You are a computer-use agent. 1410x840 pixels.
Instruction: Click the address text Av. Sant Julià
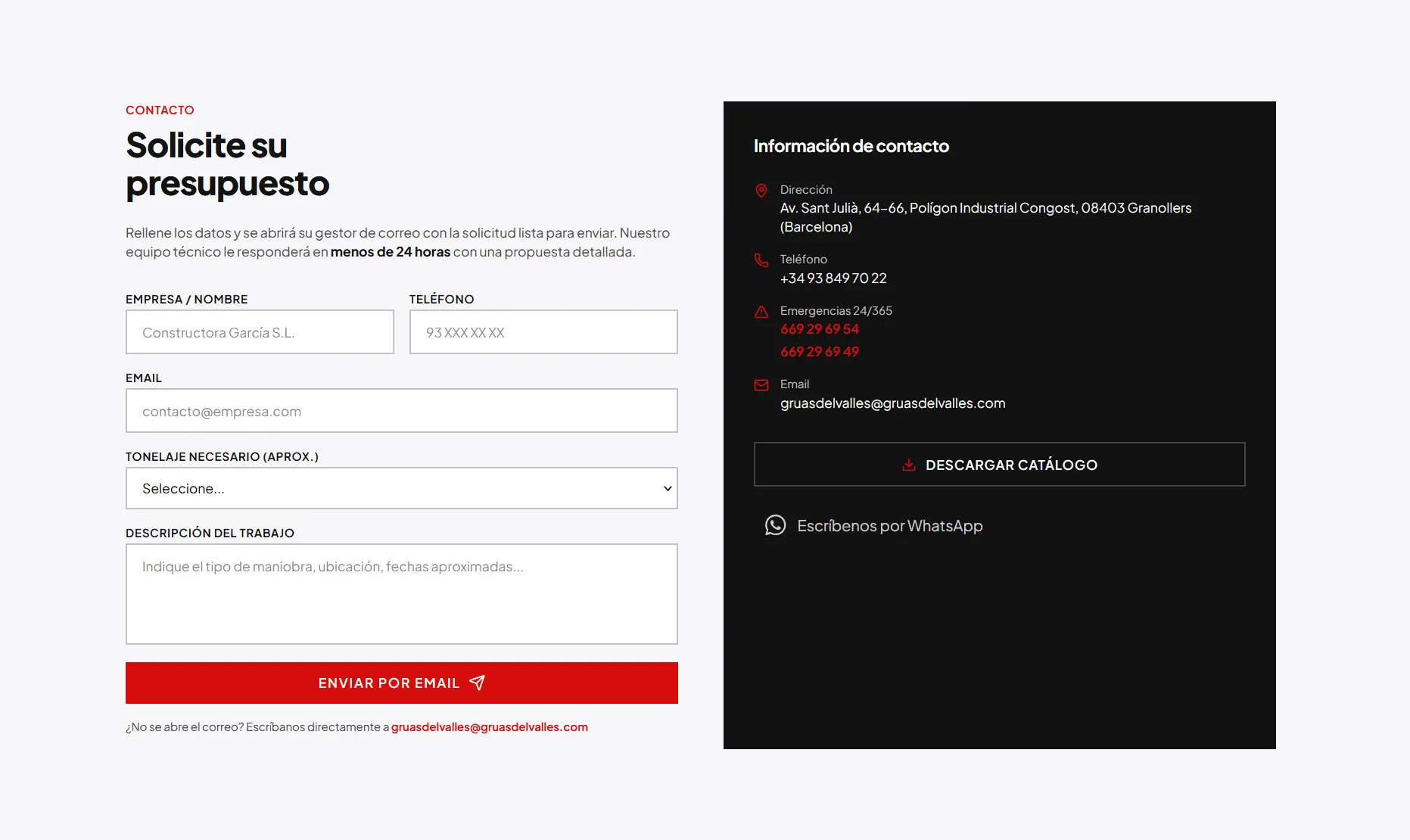985,217
